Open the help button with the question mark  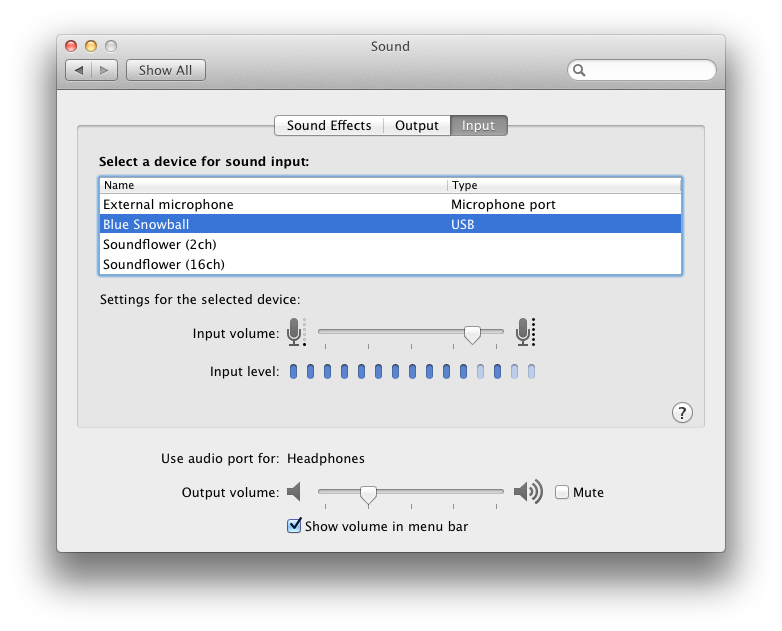(682, 413)
